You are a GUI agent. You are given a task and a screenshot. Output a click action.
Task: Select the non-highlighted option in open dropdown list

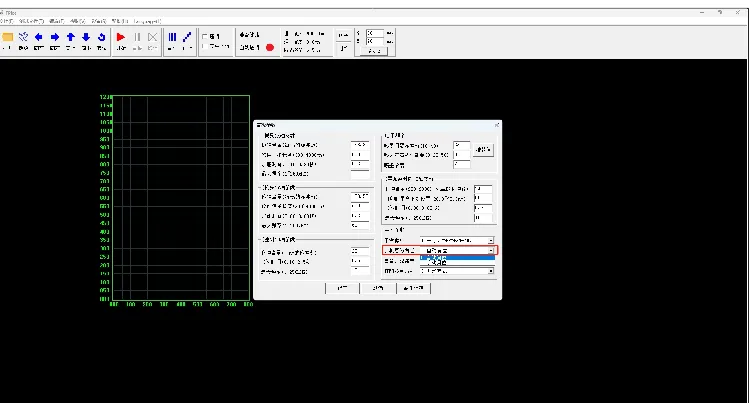coord(458,262)
